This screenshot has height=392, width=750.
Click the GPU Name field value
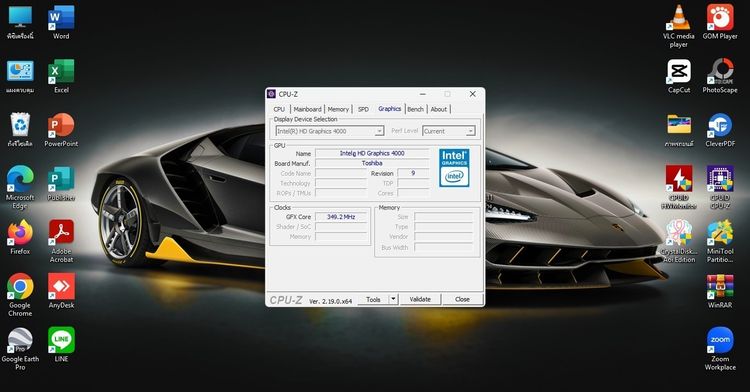click(x=372, y=153)
